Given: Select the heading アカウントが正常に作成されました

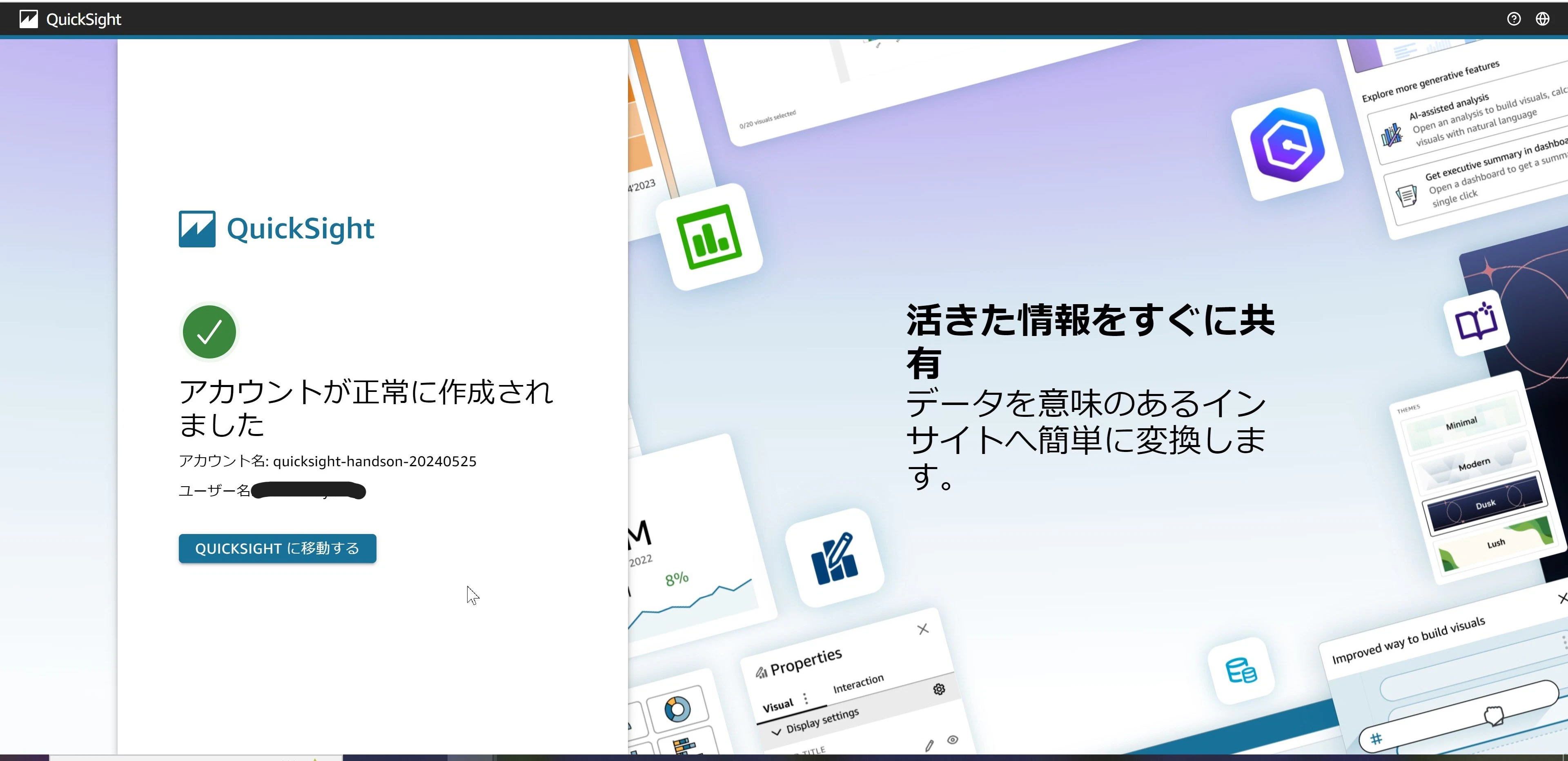Looking at the screenshot, I should coord(366,408).
